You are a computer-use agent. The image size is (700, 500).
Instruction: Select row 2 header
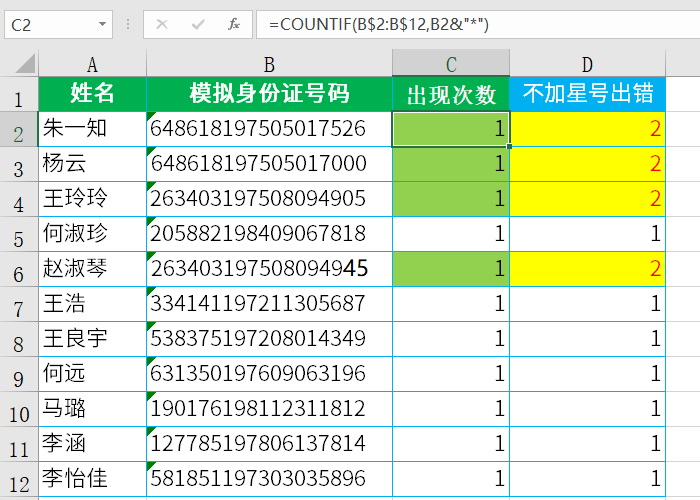pos(19,129)
